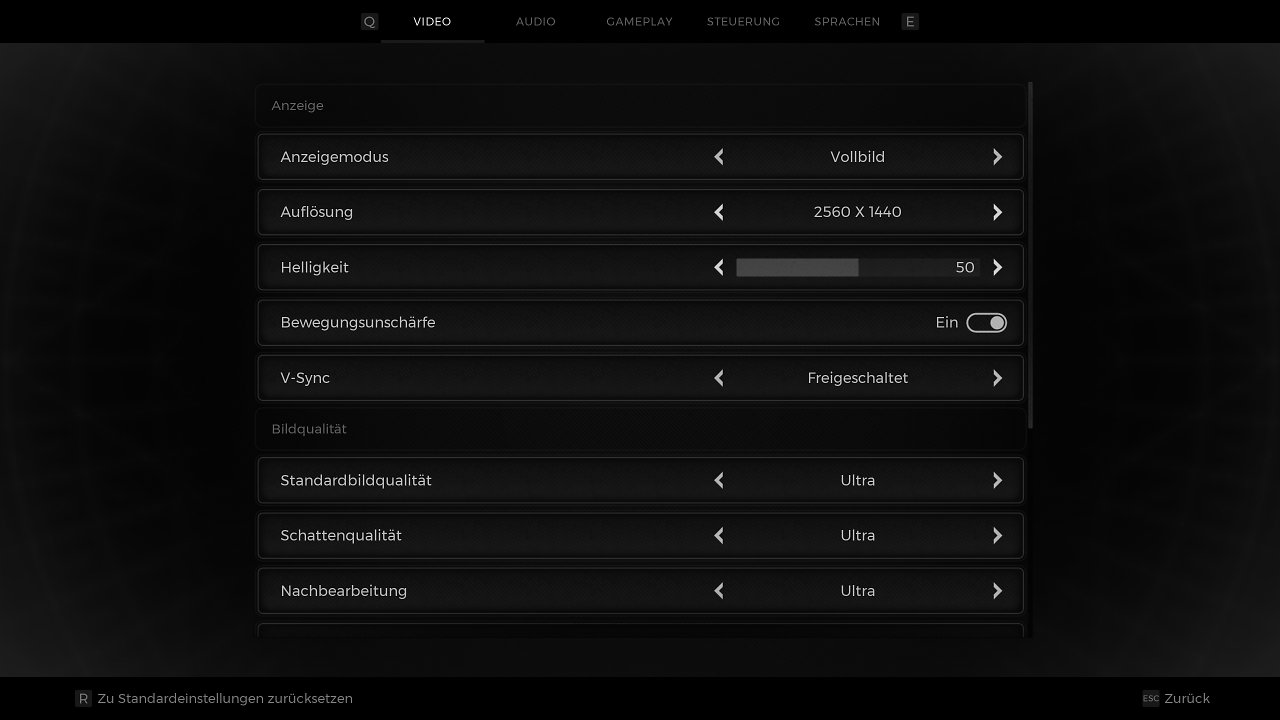Click the settings list vertical scrollbar
1280x720 pixels.
coord(1030,256)
